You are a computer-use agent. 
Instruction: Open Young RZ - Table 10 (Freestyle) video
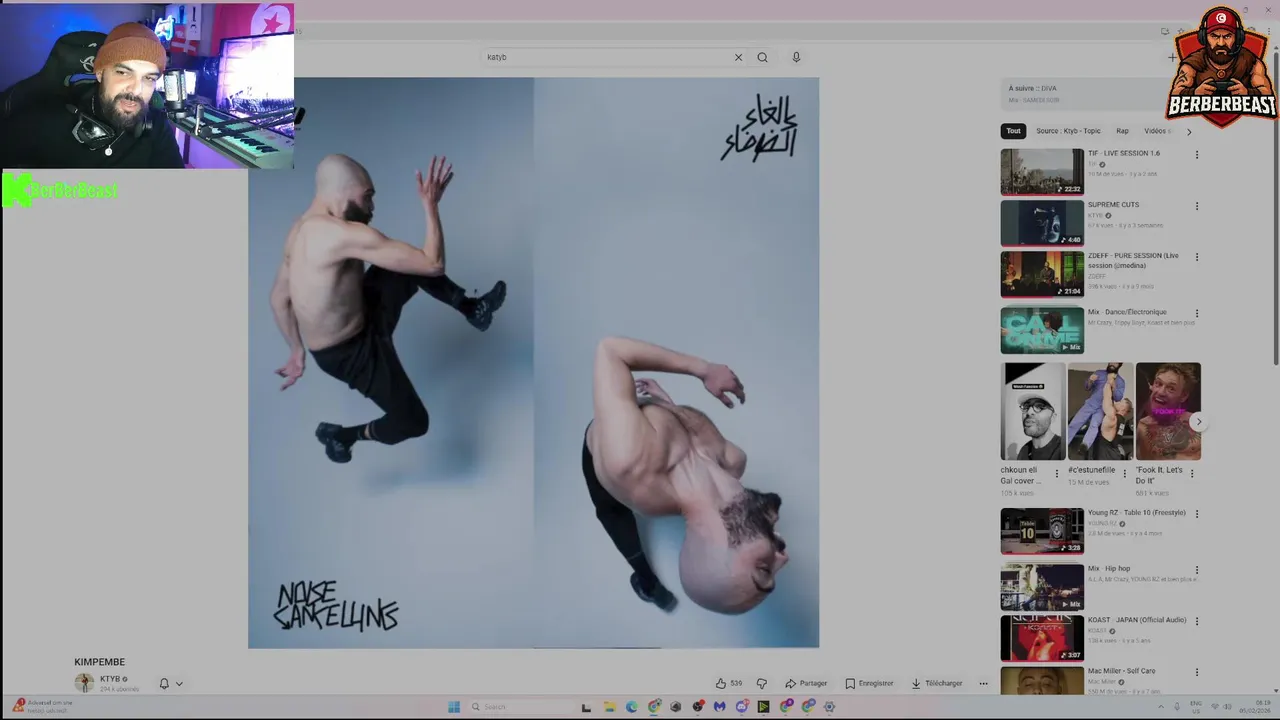1042,531
